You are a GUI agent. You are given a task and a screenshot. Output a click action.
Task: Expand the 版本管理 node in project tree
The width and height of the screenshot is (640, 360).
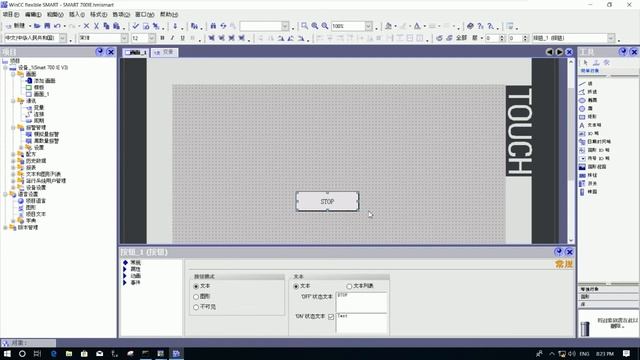(5, 227)
